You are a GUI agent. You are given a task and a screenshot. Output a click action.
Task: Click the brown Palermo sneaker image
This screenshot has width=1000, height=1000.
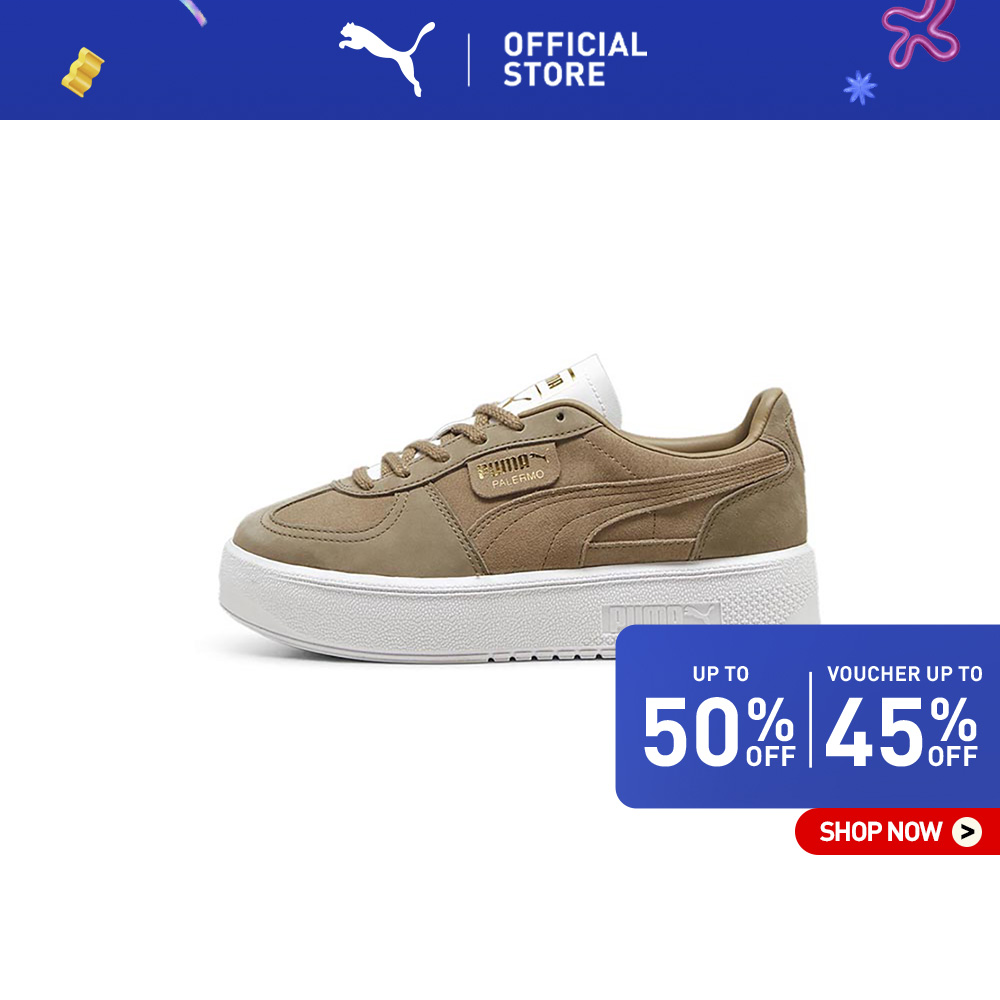pyautogui.click(x=519, y=508)
